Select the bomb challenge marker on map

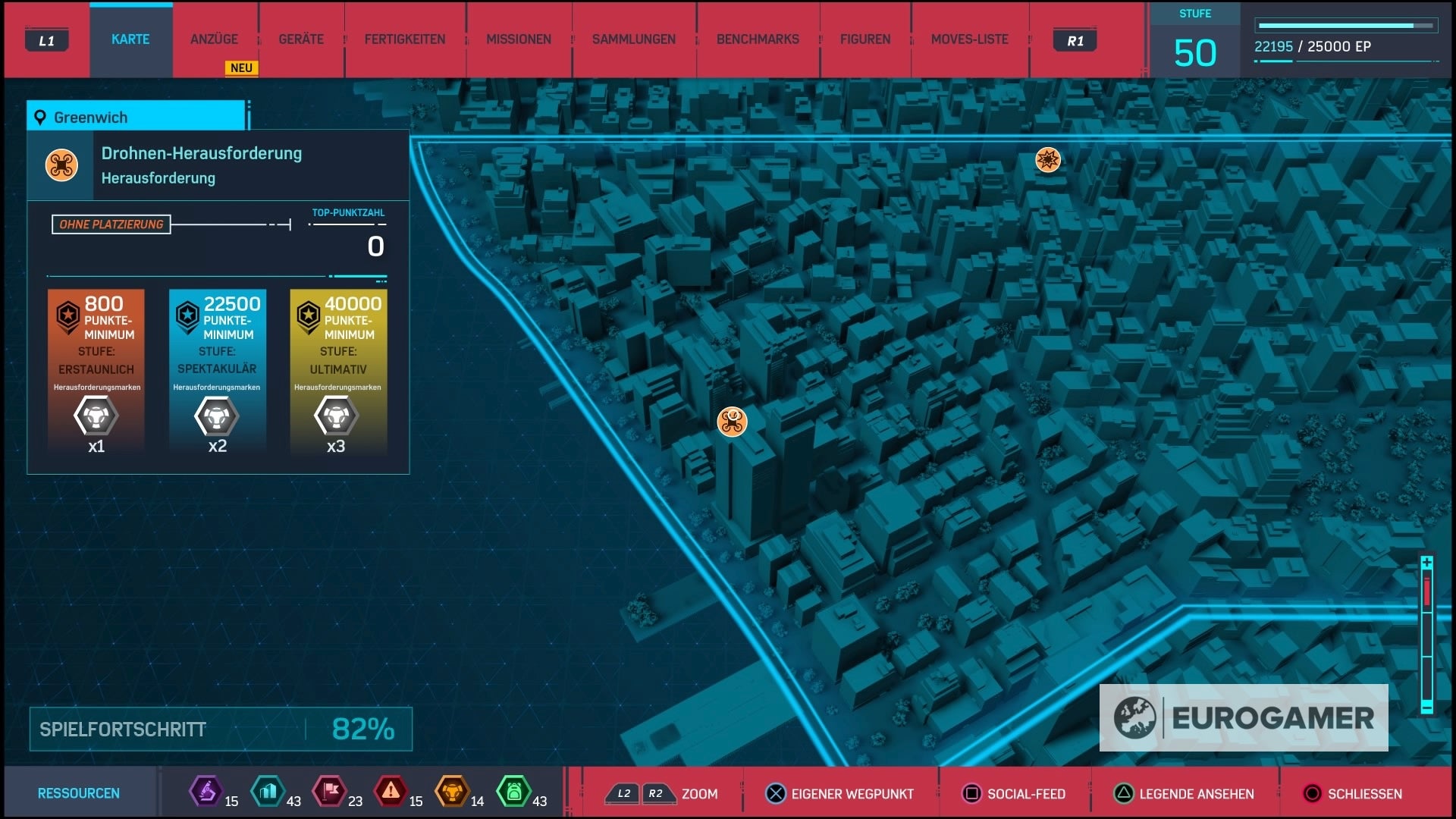pos(1048,159)
